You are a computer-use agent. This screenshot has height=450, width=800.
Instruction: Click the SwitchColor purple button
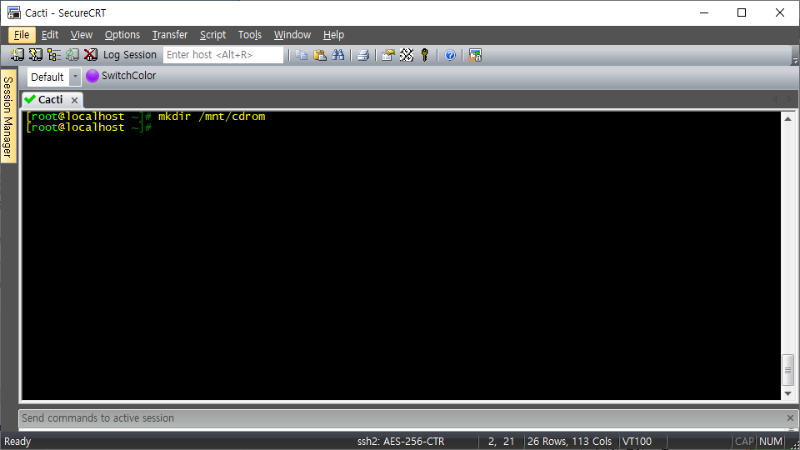coord(121,76)
